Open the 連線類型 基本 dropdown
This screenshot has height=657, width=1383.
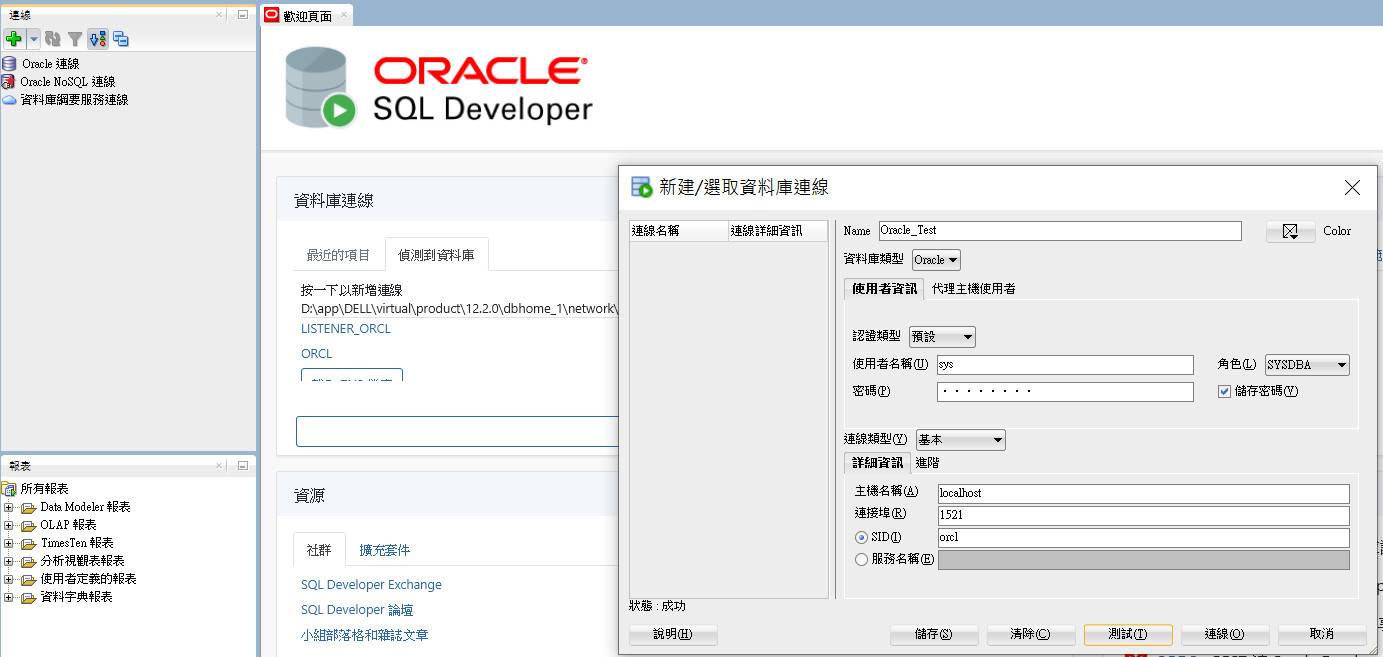pos(960,440)
